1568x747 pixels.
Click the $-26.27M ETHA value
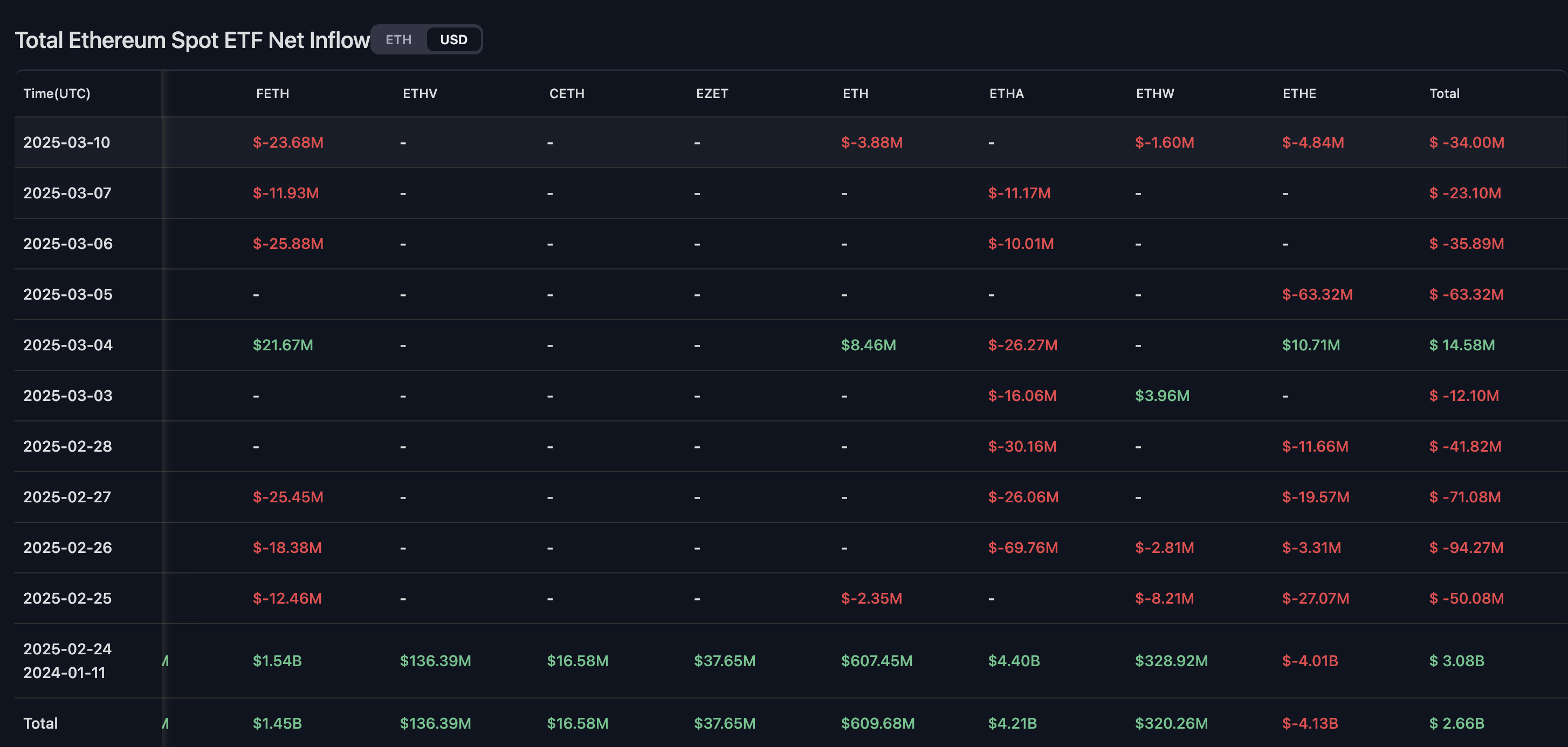coord(1023,345)
